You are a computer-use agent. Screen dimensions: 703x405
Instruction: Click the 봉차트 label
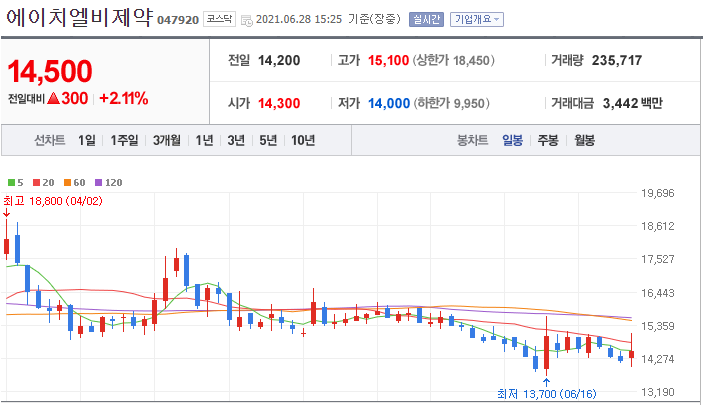pyautogui.click(x=472, y=140)
